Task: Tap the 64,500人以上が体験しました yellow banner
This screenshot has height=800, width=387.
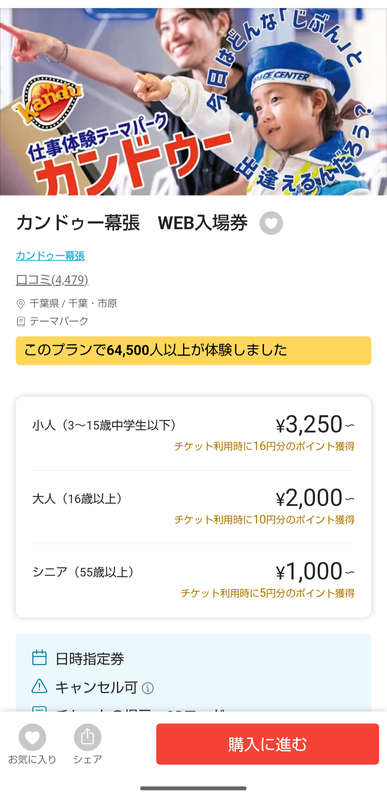Action: 193,351
